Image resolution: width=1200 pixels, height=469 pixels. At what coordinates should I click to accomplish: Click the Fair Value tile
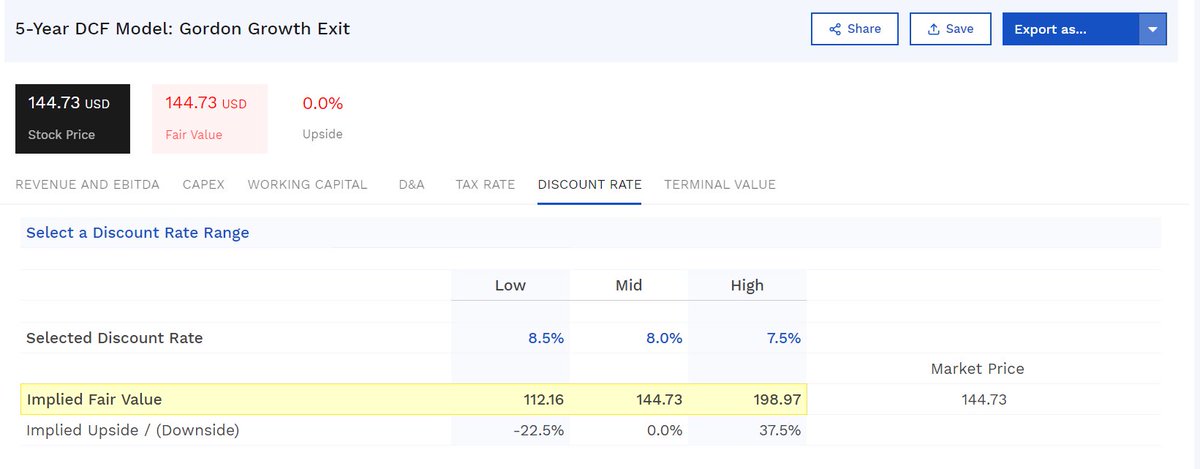coord(209,118)
